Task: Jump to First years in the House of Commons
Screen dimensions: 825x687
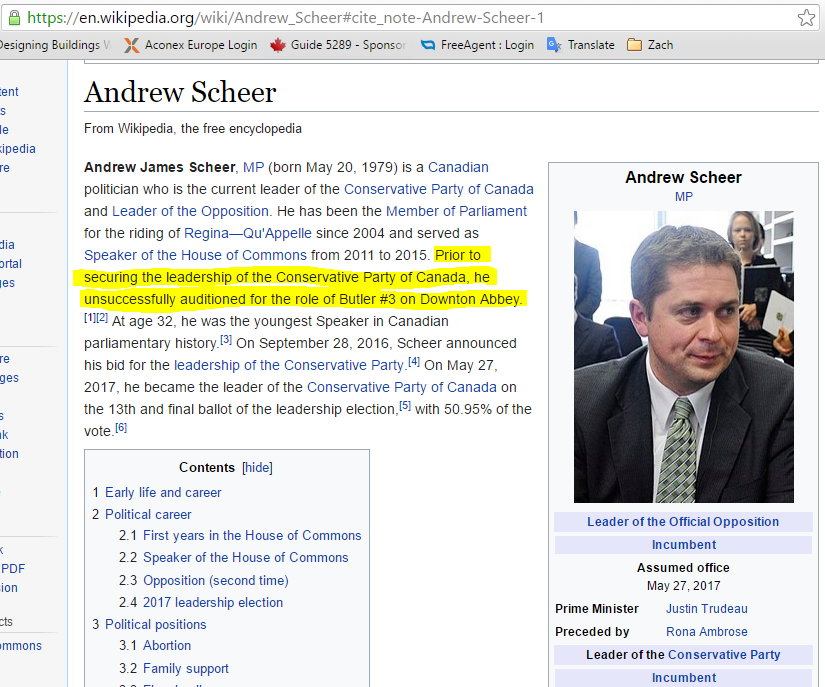Action: click(x=252, y=536)
